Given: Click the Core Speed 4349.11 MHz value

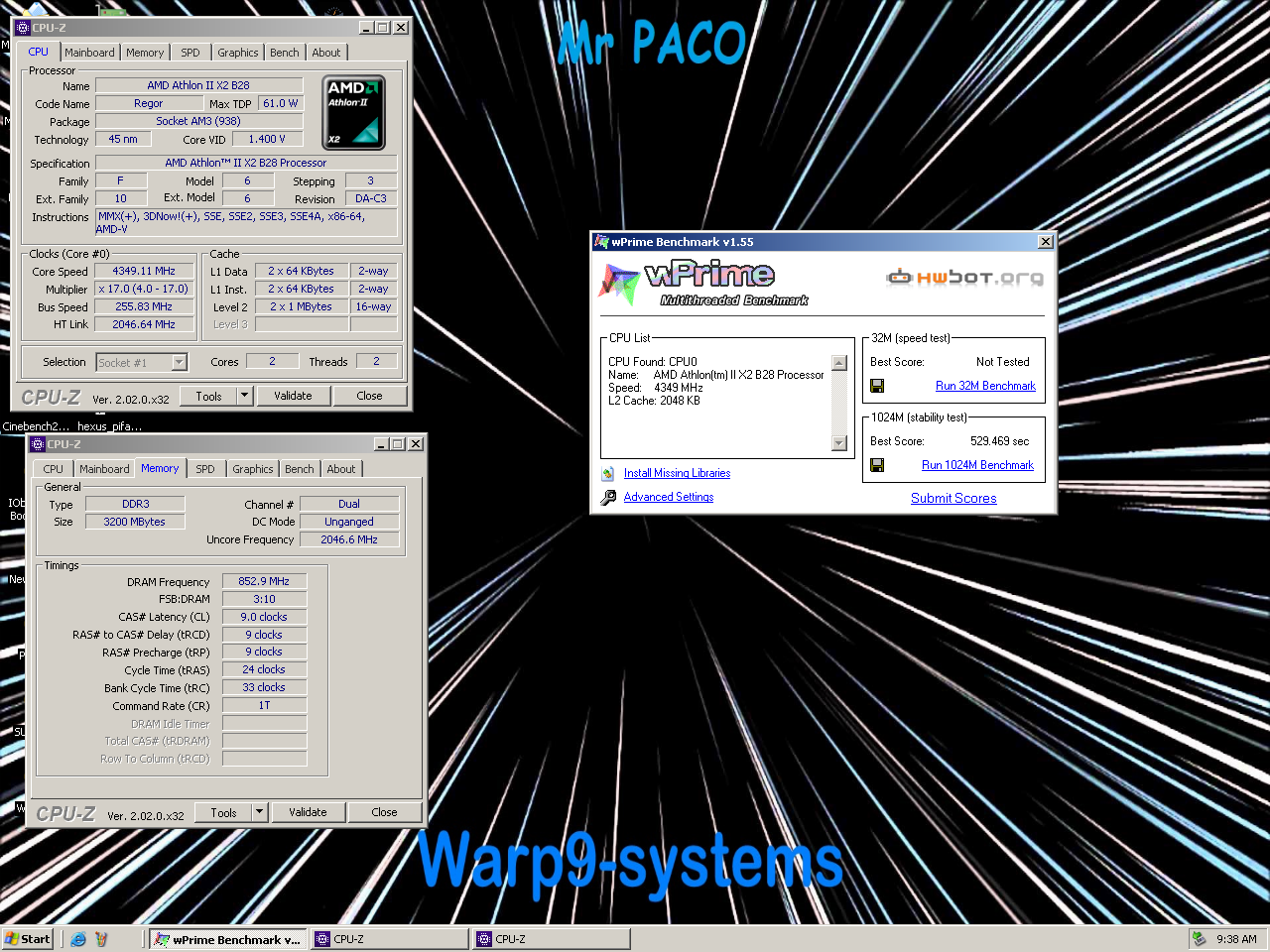Looking at the screenshot, I should click(x=144, y=271).
